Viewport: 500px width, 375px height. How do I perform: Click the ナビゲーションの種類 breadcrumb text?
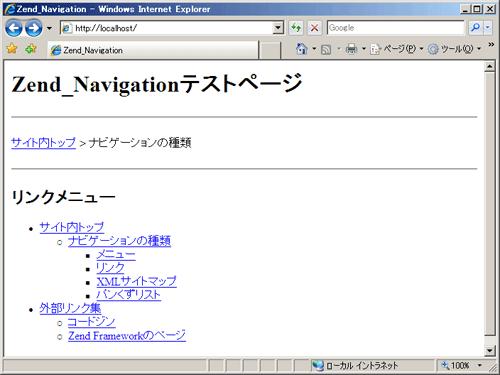(x=140, y=143)
